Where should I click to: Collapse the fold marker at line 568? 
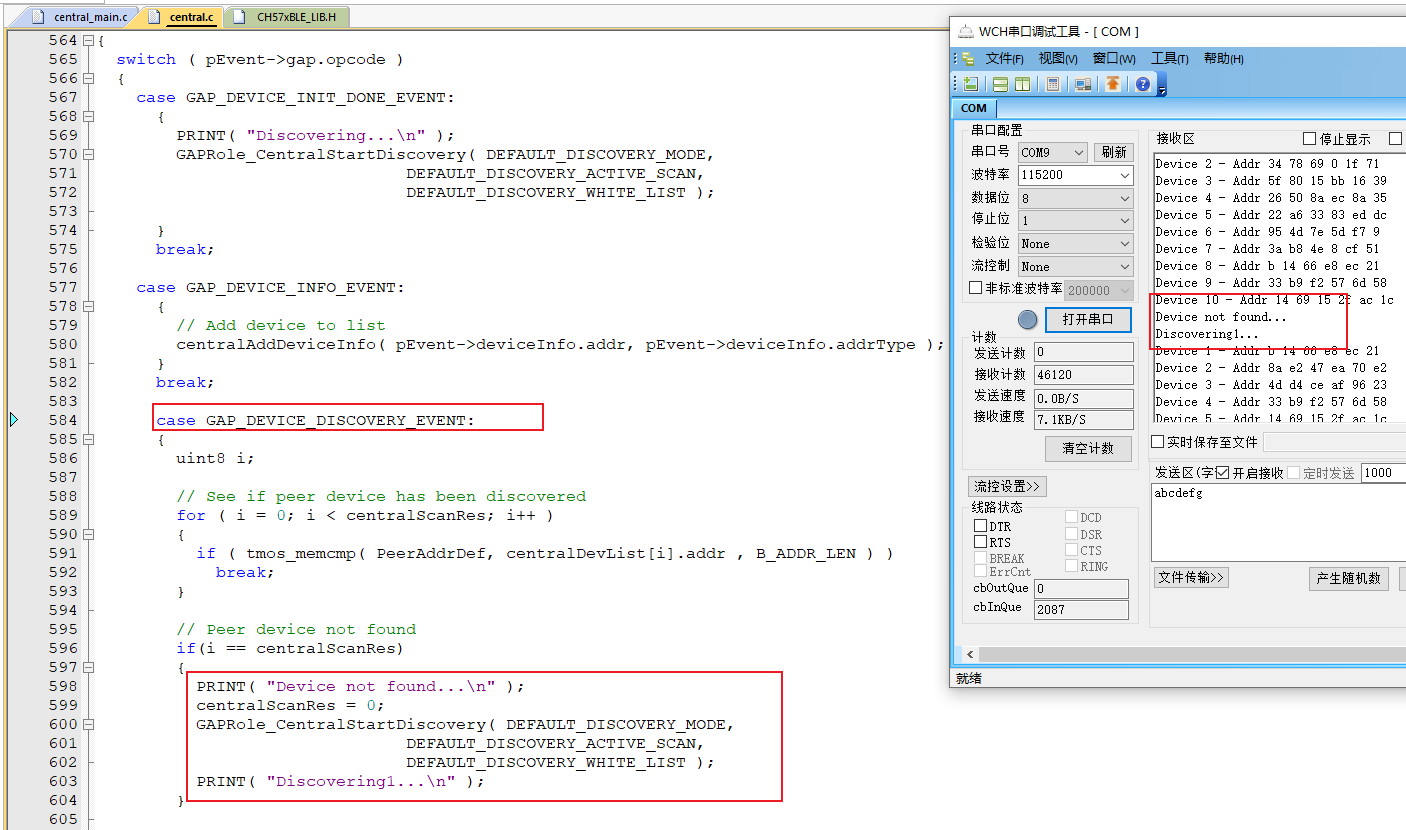point(88,117)
